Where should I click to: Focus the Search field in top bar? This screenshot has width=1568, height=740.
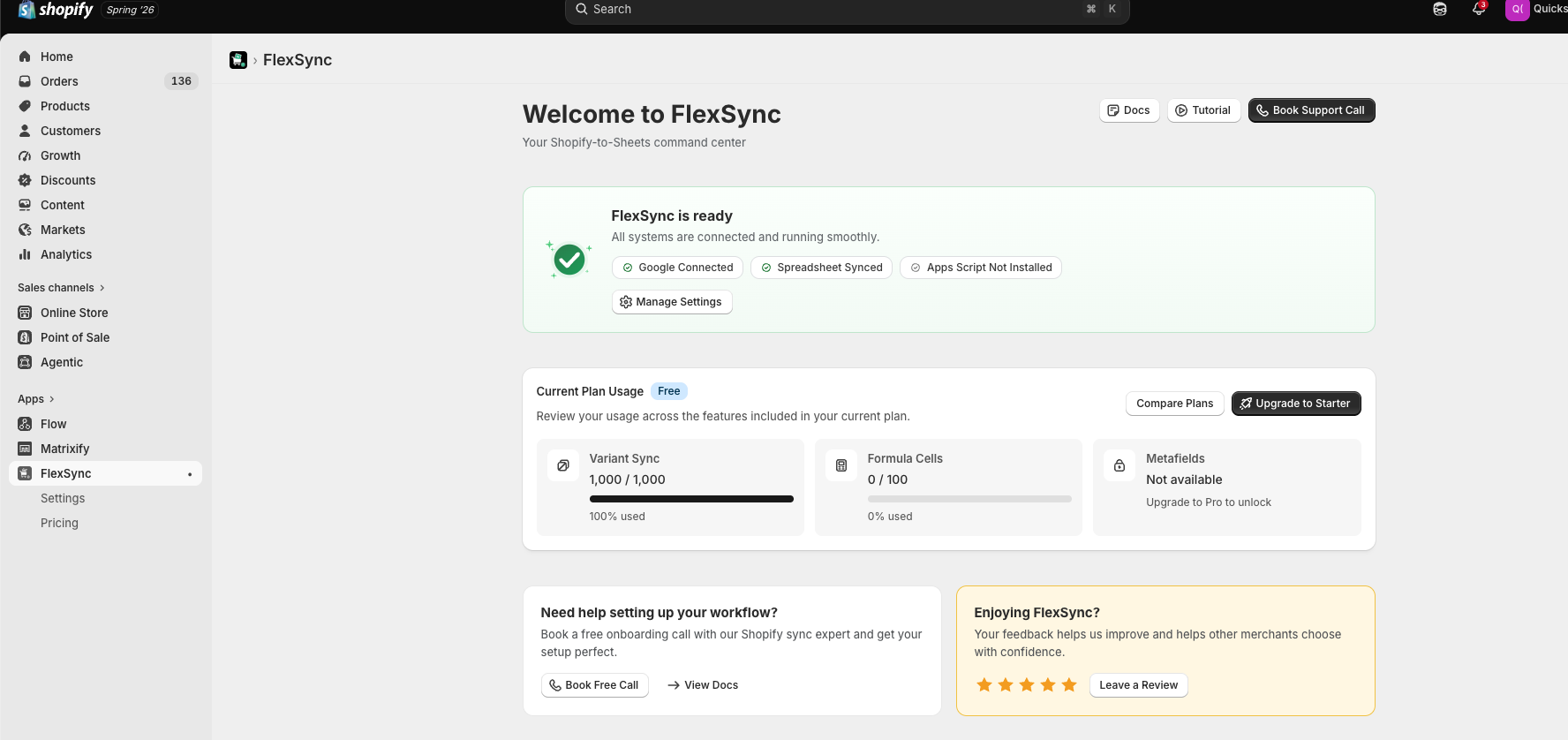pyautogui.click(x=847, y=10)
